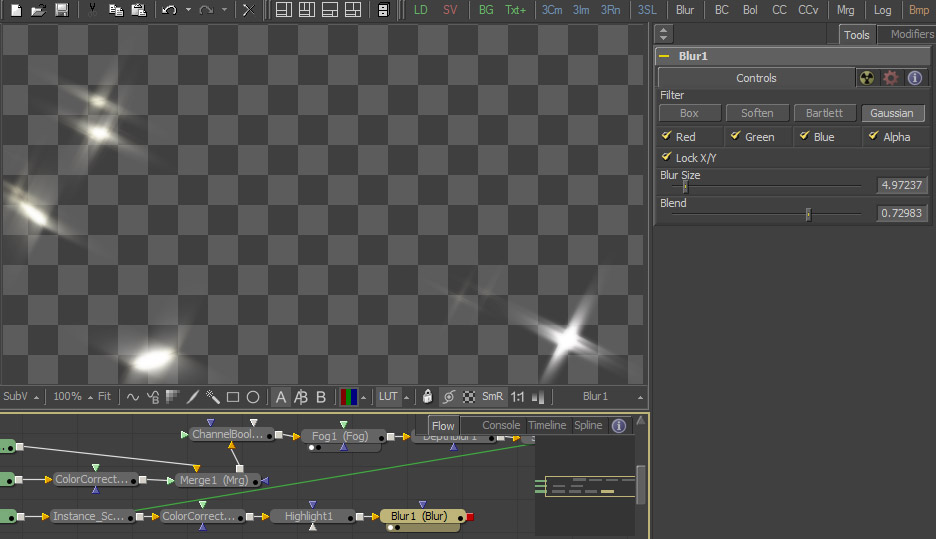Click the Undo arrow icon
Screen dimensions: 936x539
[x=169, y=10]
